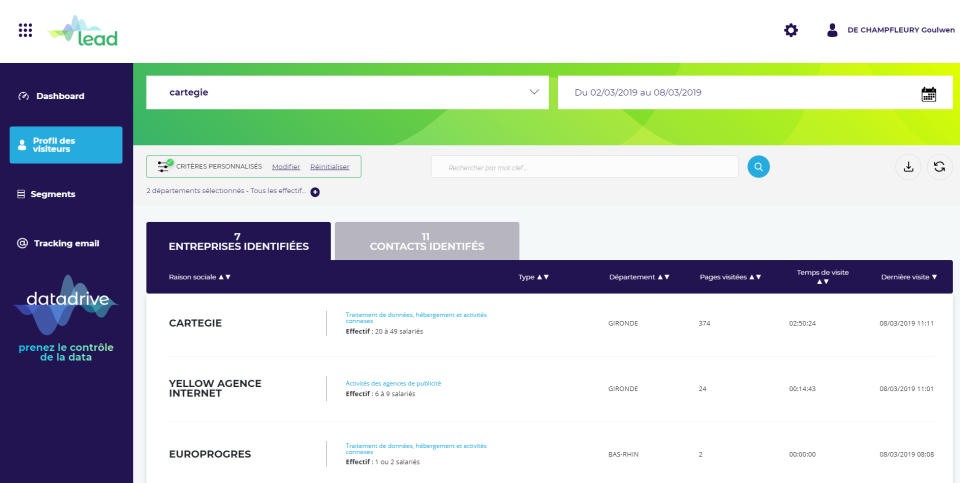Click BAS-RHIN department cell
Viewport: 960px width, 483px height.
tap(623, 455)
